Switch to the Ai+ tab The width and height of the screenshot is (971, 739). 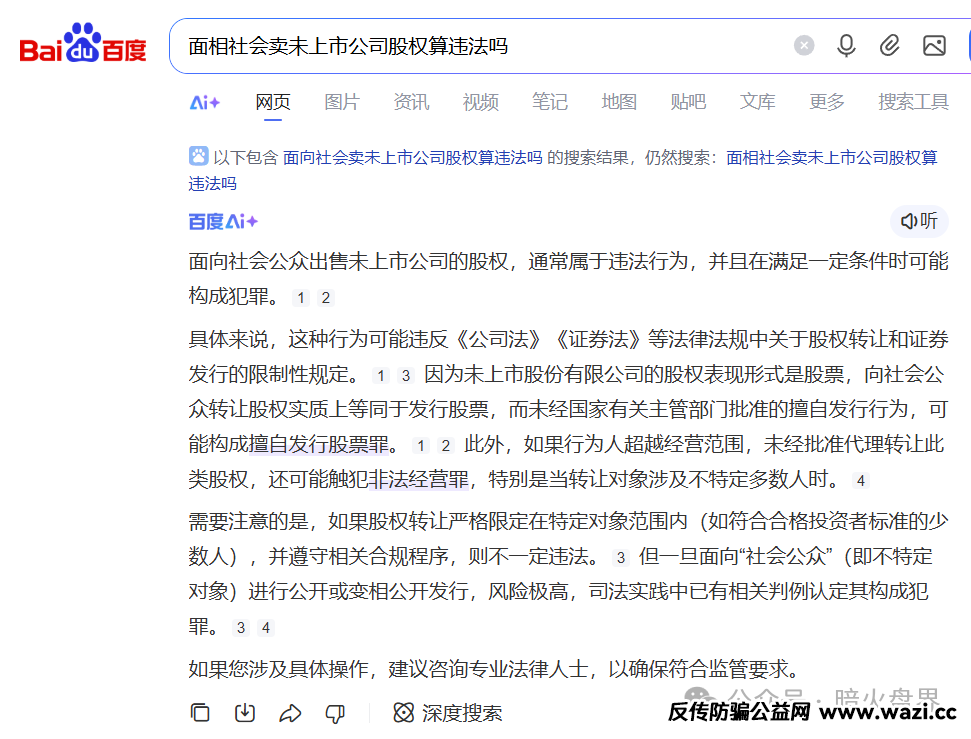click(x=205, y=102)
